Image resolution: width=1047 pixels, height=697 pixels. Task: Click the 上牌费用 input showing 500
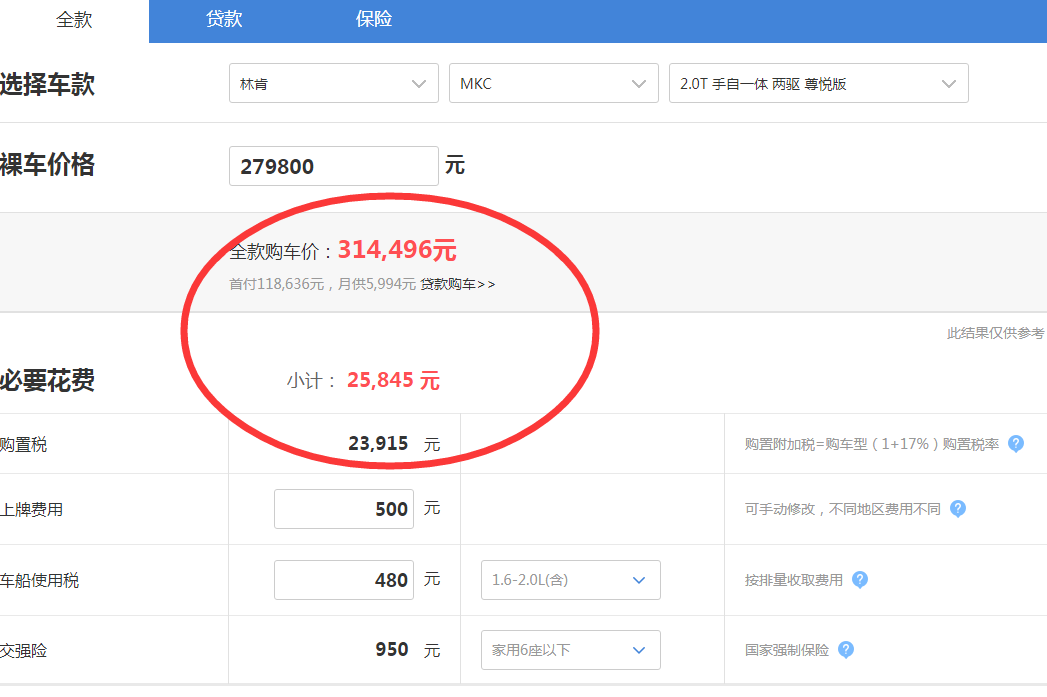point(344,509)
